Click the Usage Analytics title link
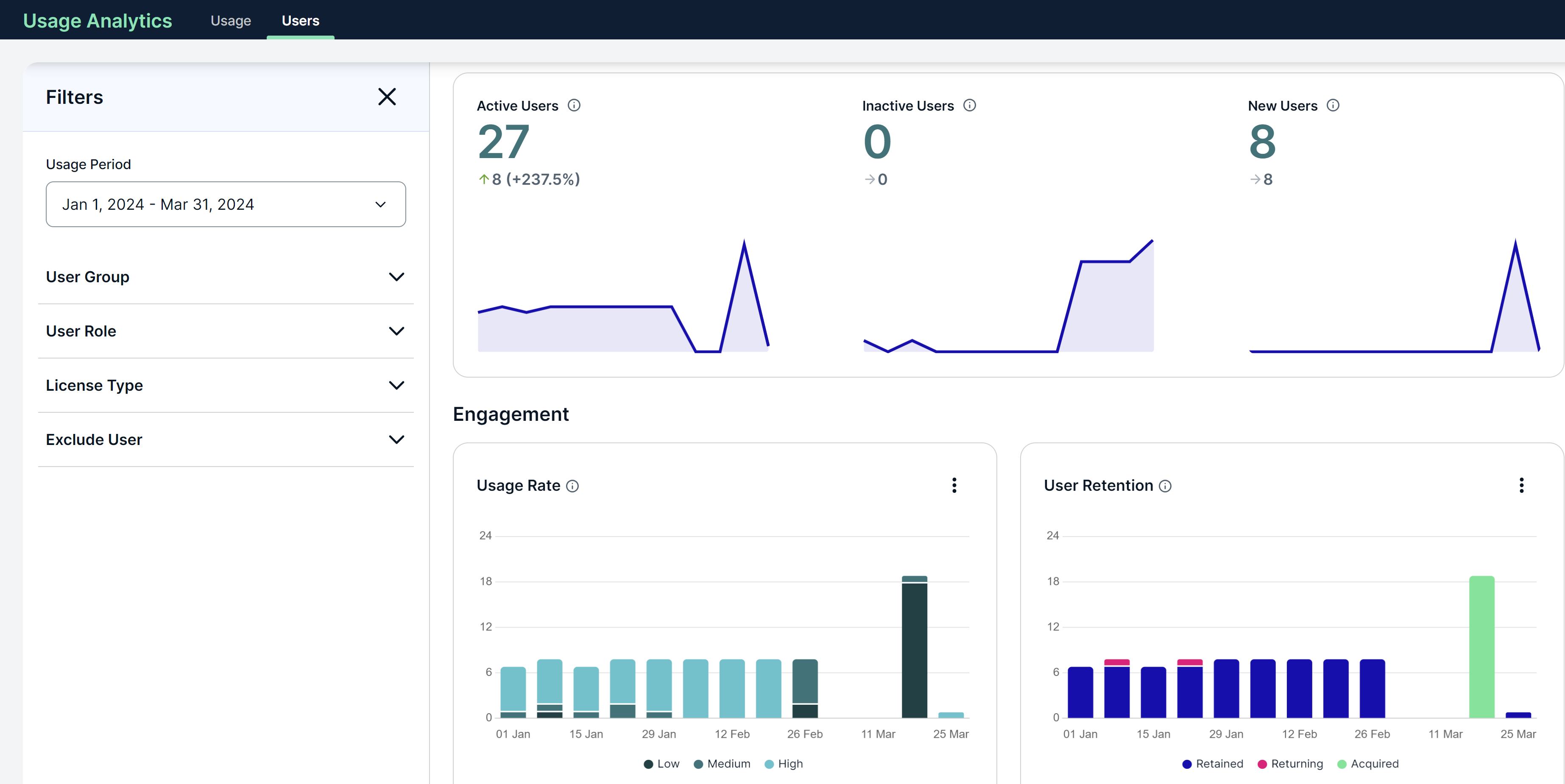Screen dimensions: 1565x784 click(x=97, y=21)
